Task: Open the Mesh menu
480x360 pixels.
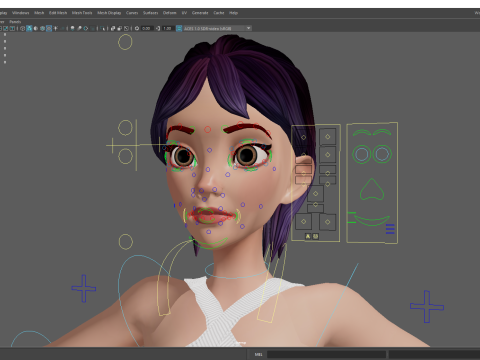Action: pos(39,13)
